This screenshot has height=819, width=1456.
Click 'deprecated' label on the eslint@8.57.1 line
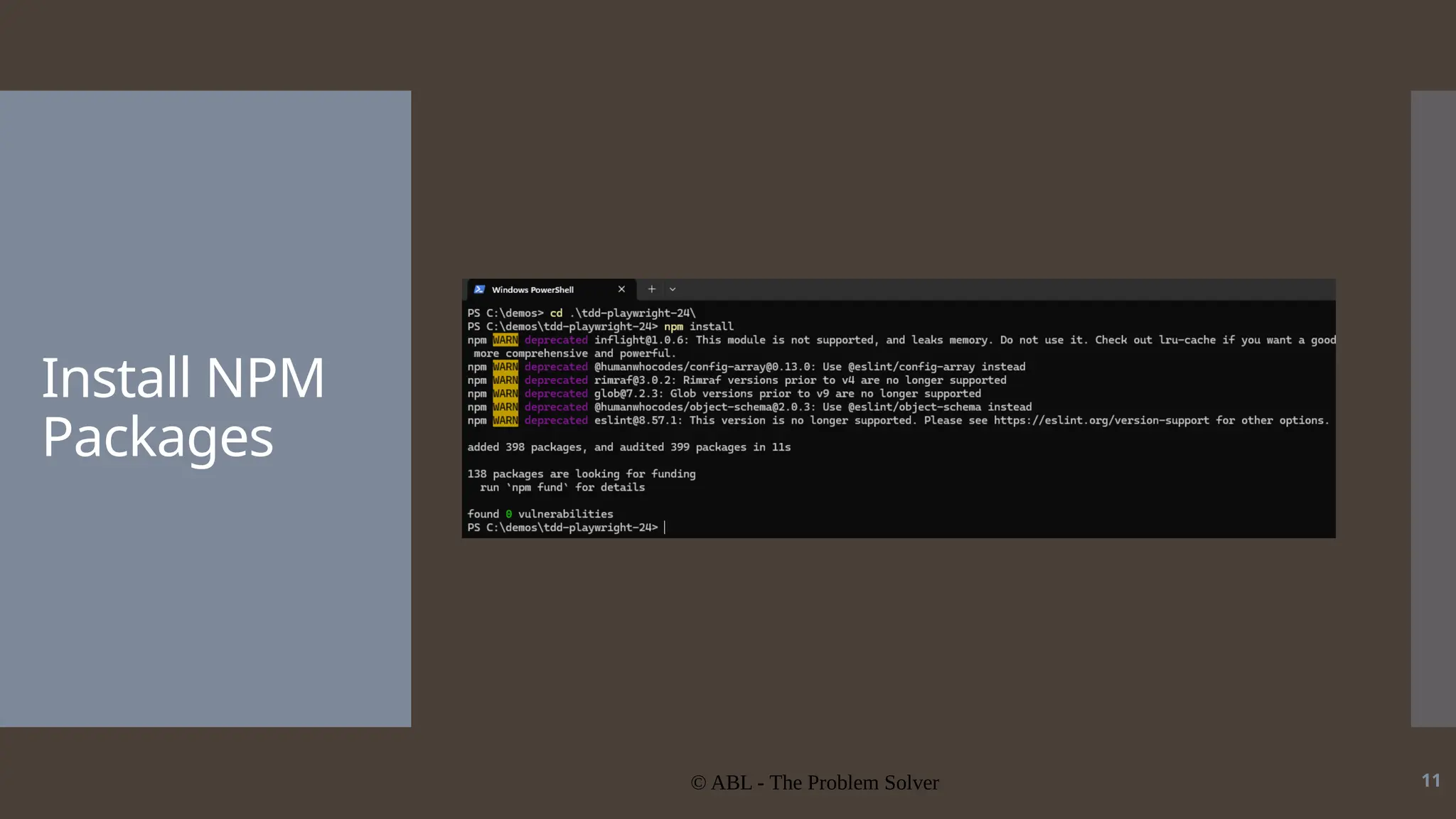(556, 420)
